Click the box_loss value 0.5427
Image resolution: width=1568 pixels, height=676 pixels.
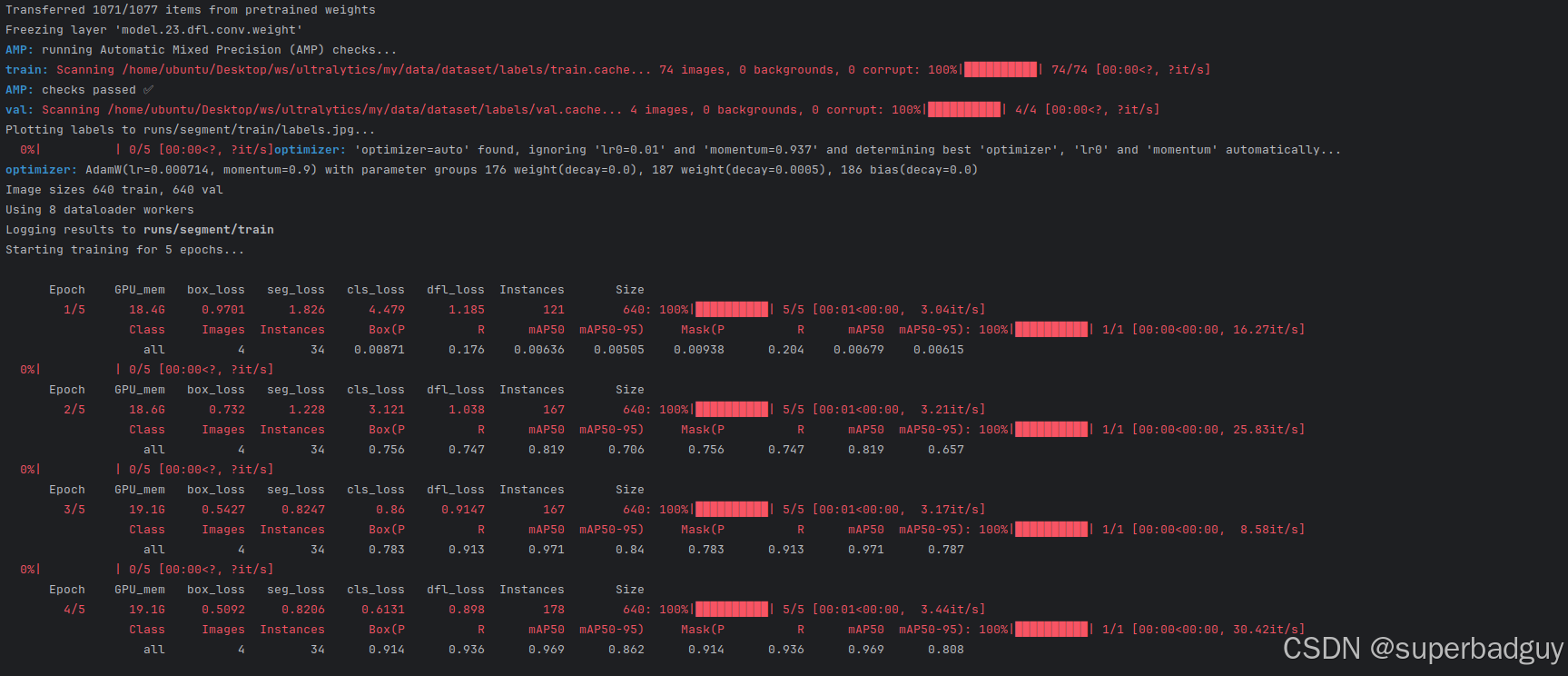223,510
